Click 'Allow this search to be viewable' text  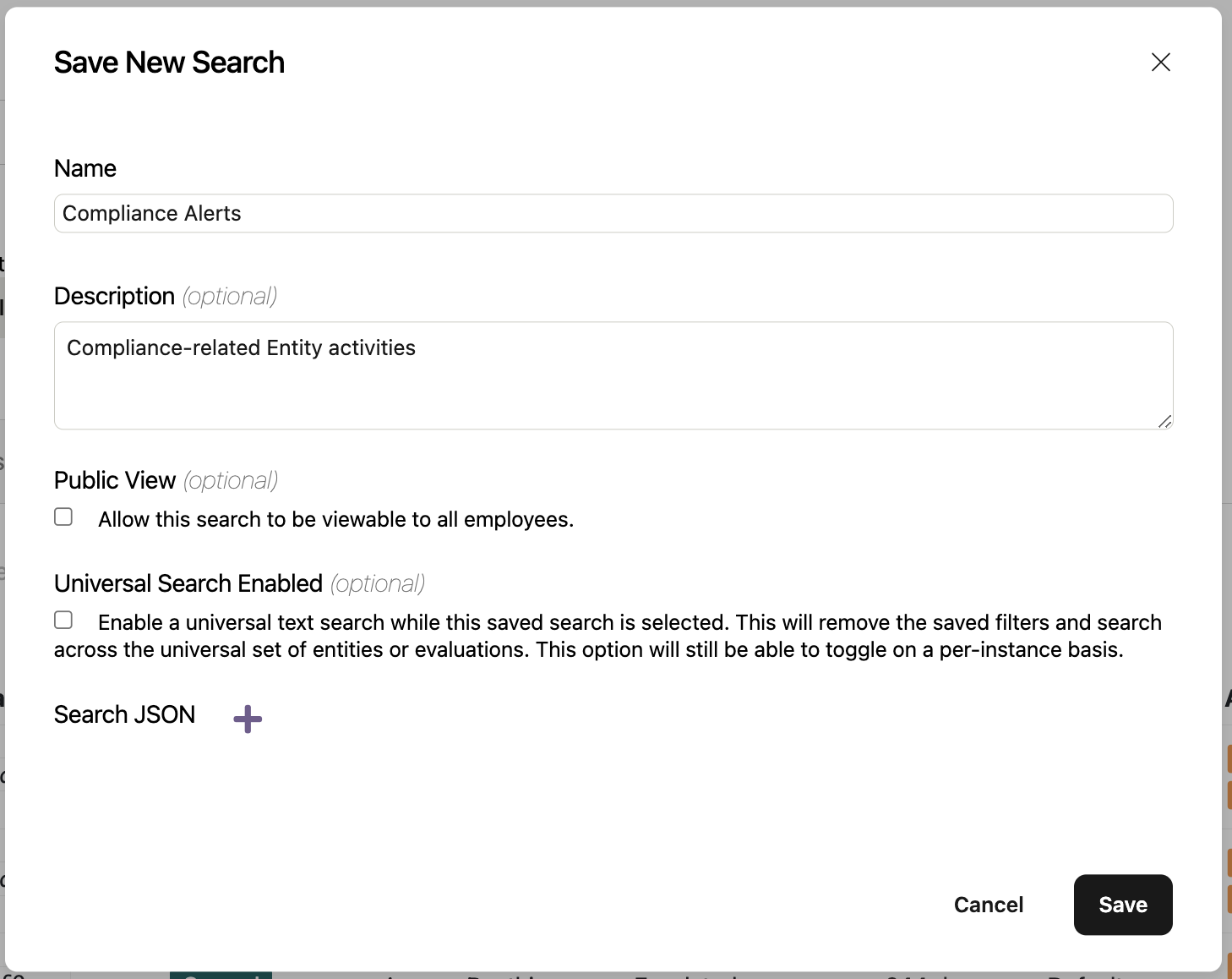(336, 519)
